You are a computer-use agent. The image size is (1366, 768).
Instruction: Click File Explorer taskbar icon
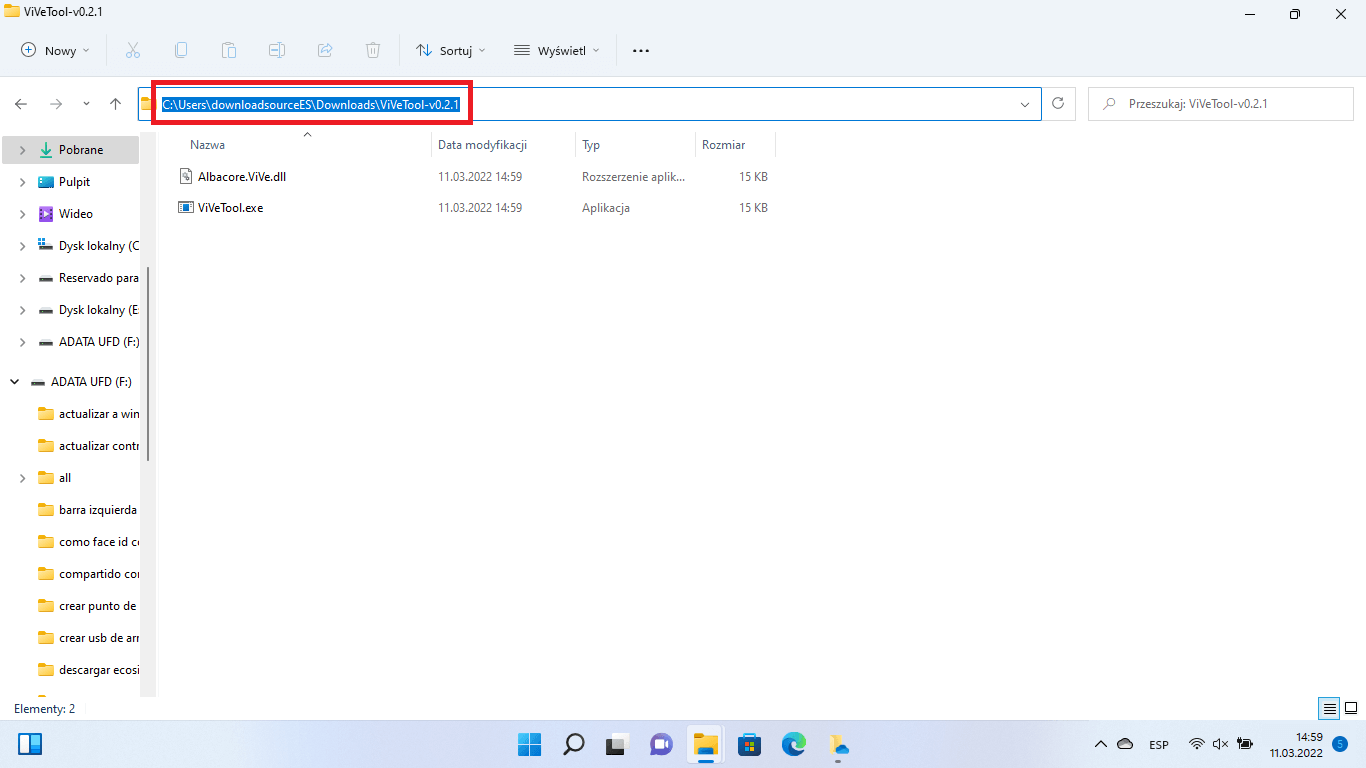click(x=705, y=744)
